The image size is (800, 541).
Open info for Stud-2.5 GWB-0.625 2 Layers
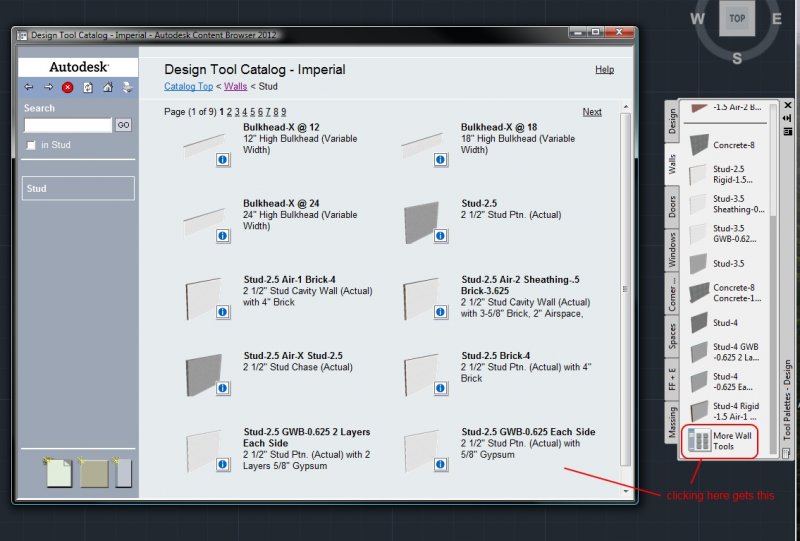[223, 464]
